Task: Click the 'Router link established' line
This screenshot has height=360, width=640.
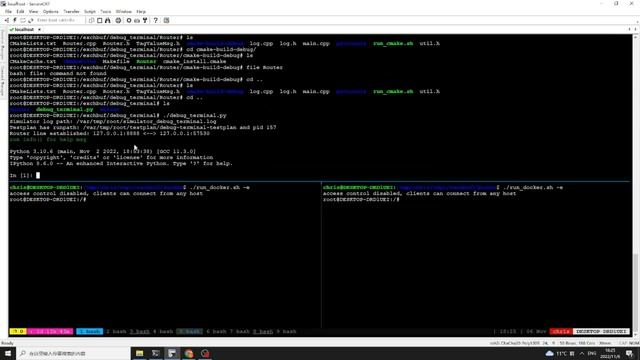Action: click(110, 133)
